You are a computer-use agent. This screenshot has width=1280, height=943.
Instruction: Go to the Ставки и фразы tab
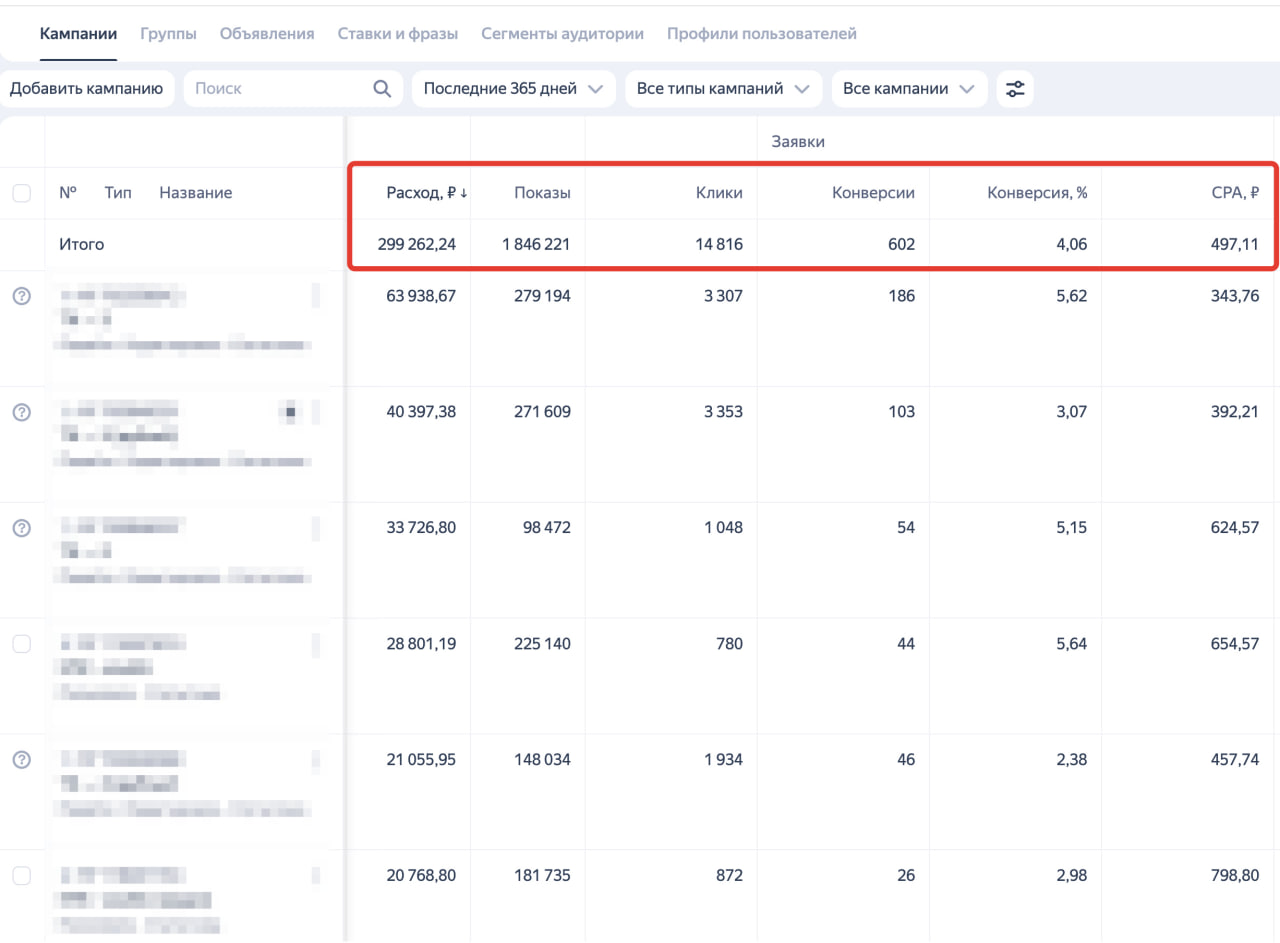click(397, 34)
